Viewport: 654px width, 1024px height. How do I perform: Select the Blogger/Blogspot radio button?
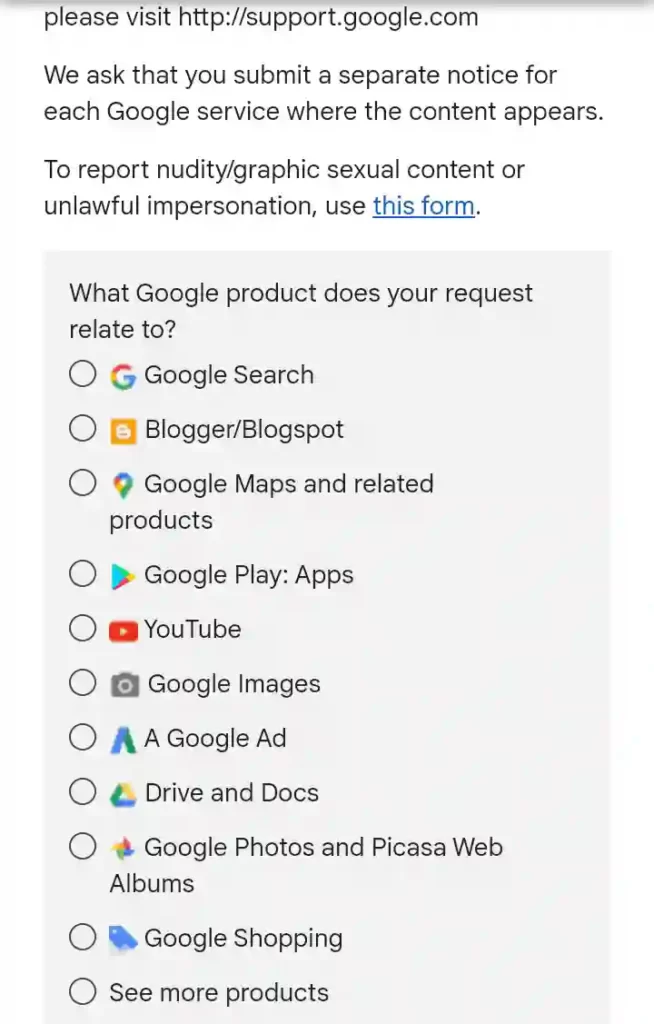click(83, 431)
